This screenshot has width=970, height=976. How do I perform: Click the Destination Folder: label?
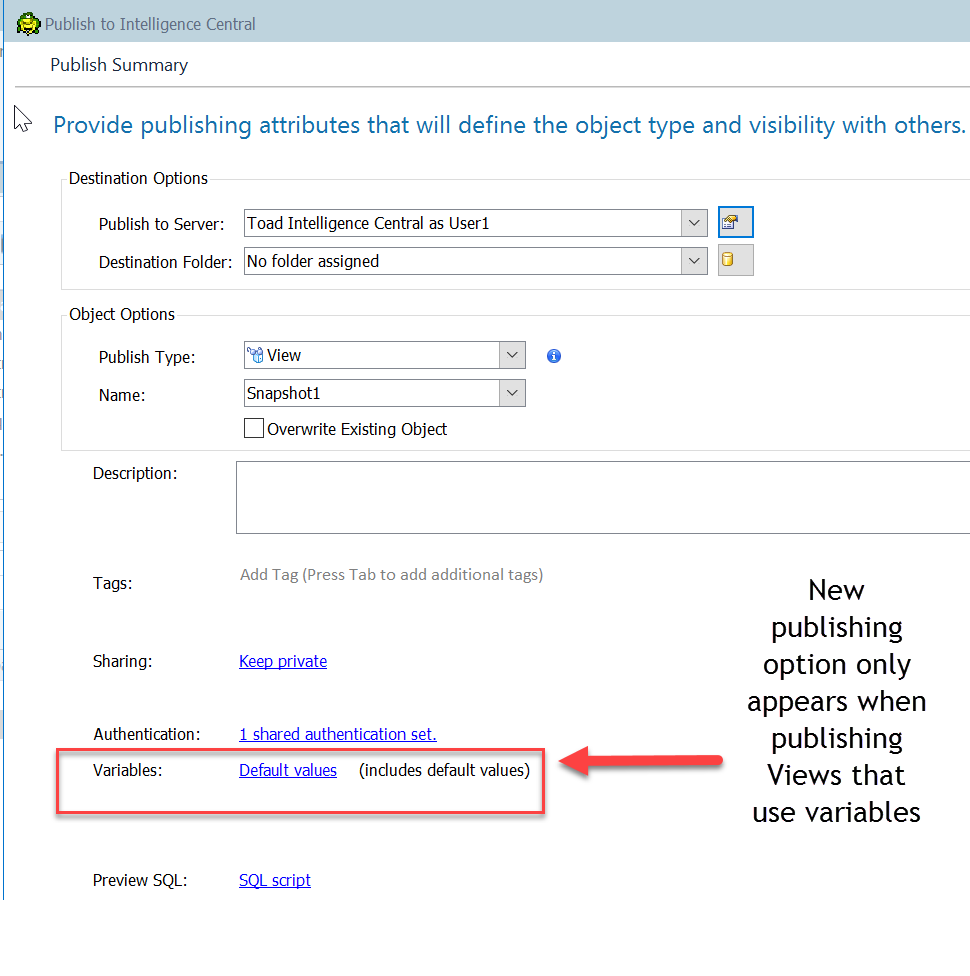pyautogui.click(x=165, y=262)
